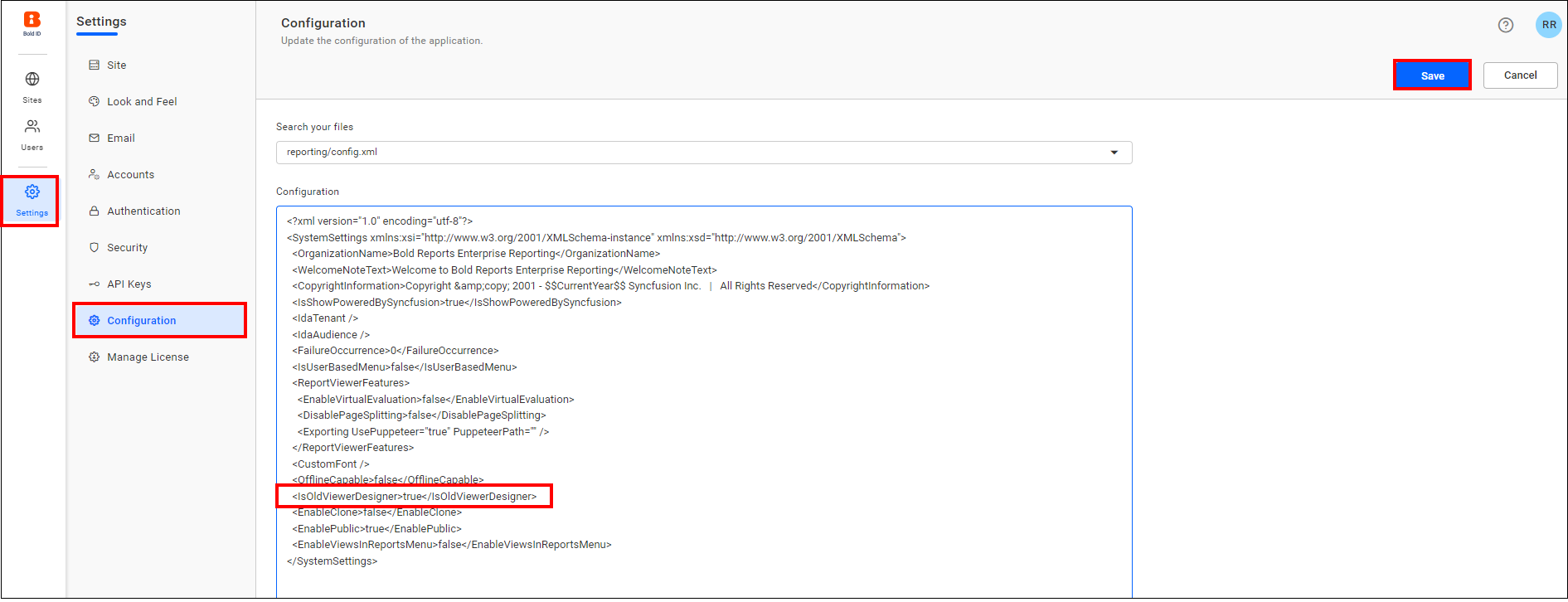Viewport: 1568px width, 602px height.
Task: Click the Configuration page title
Action: (x=323, y=23)
